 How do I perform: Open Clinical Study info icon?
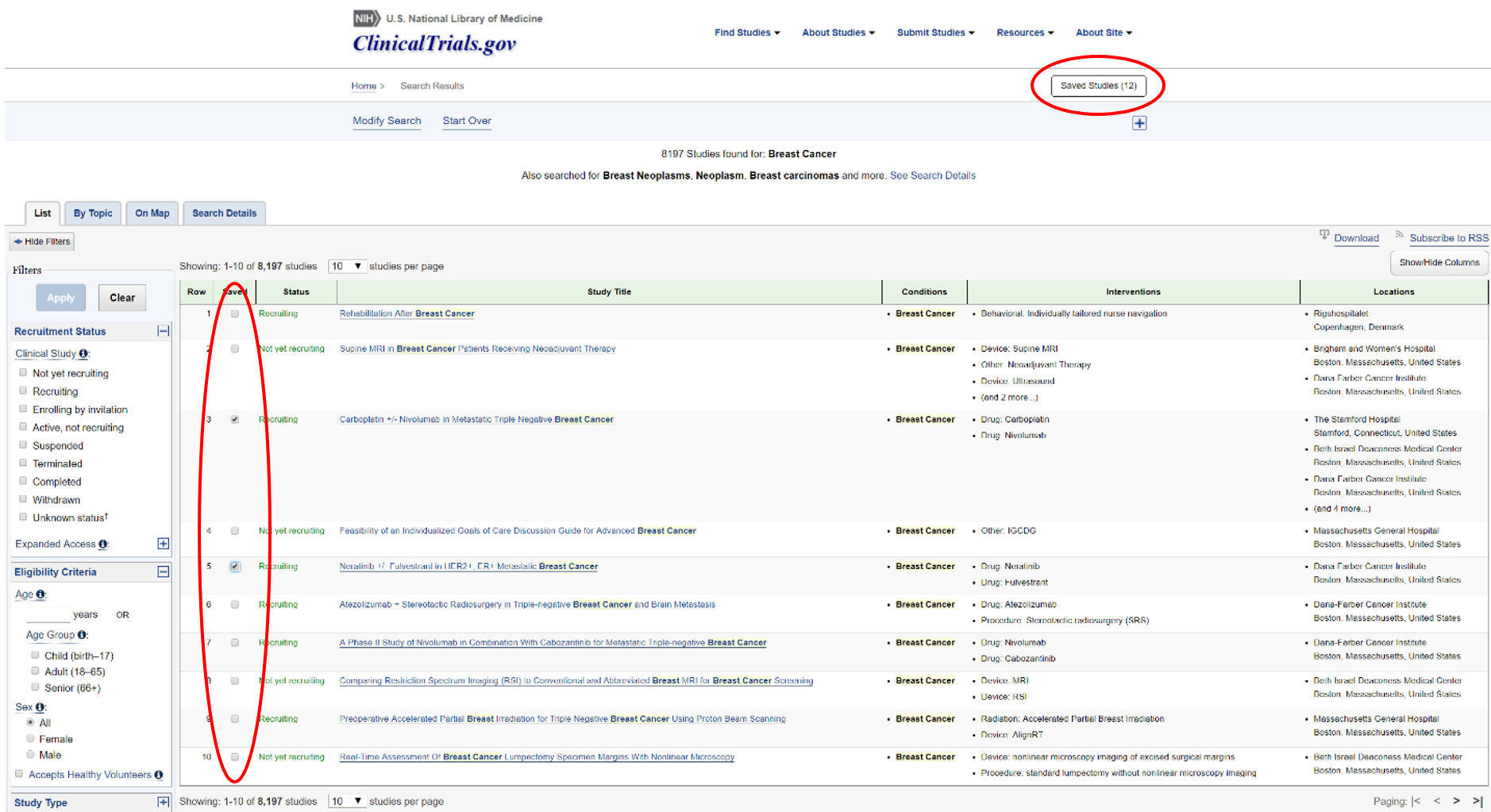click(83, 354)
